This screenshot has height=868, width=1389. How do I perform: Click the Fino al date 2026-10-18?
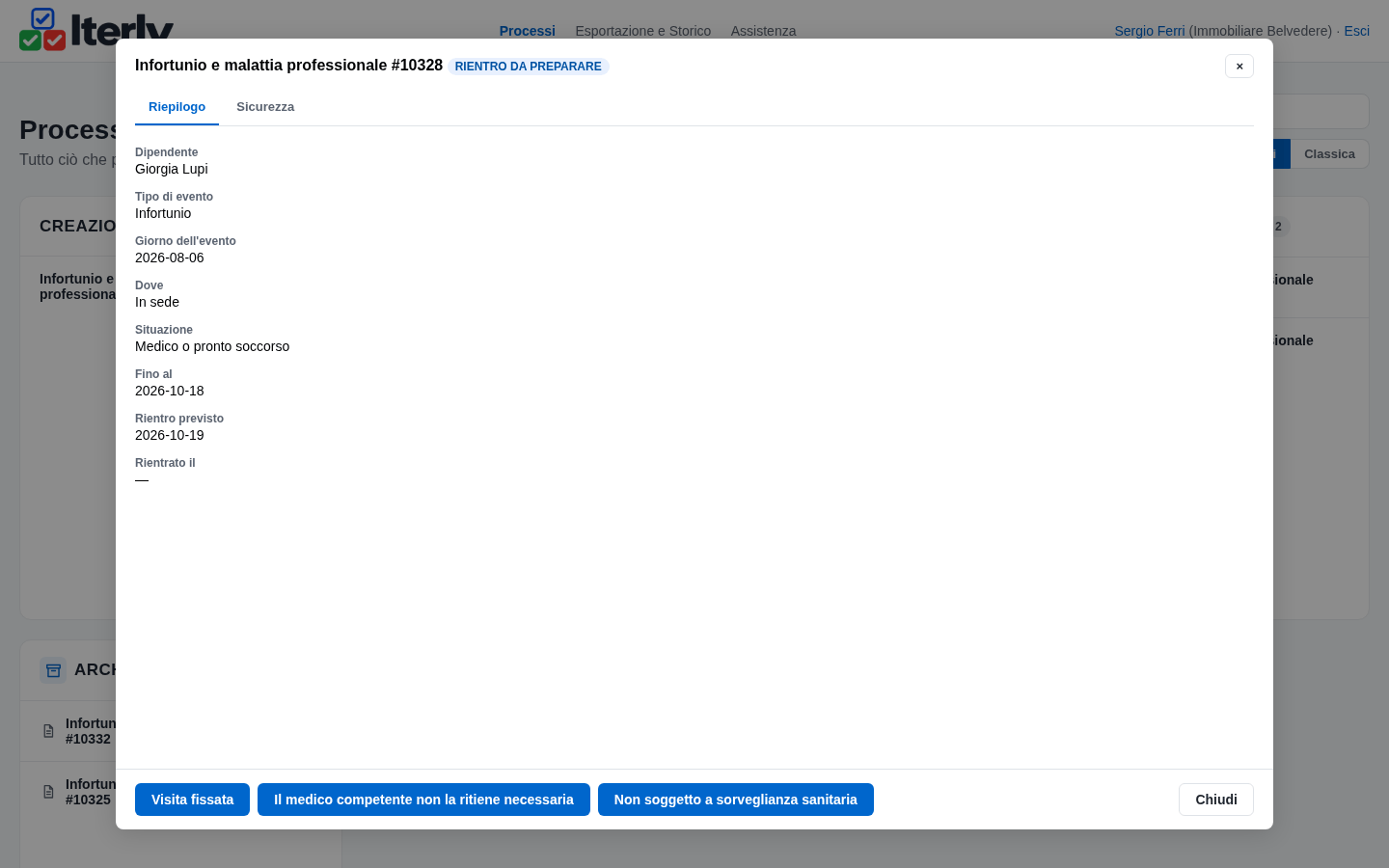[x=170, y=391]
